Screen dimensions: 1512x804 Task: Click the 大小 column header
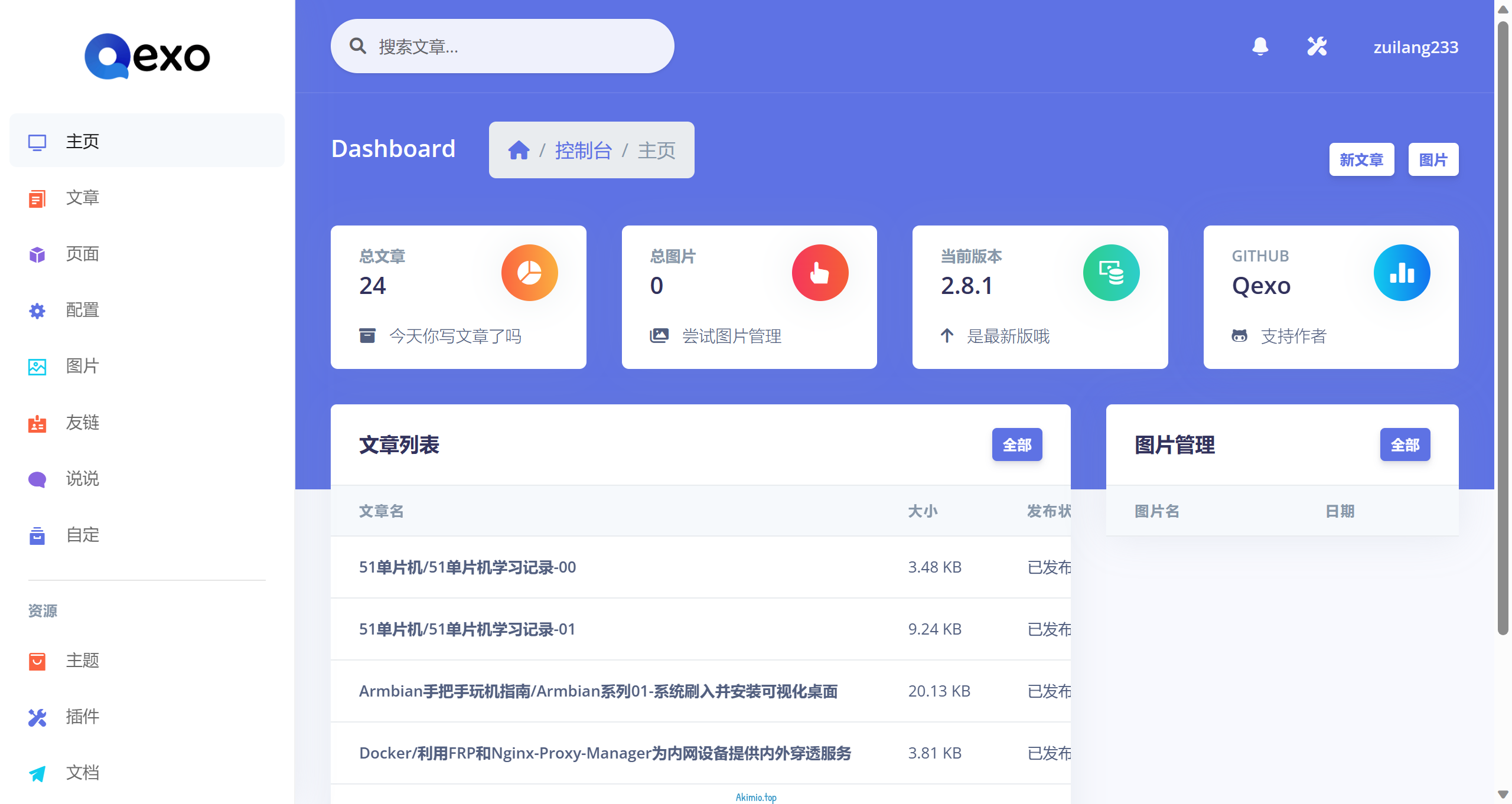[923, 511]
